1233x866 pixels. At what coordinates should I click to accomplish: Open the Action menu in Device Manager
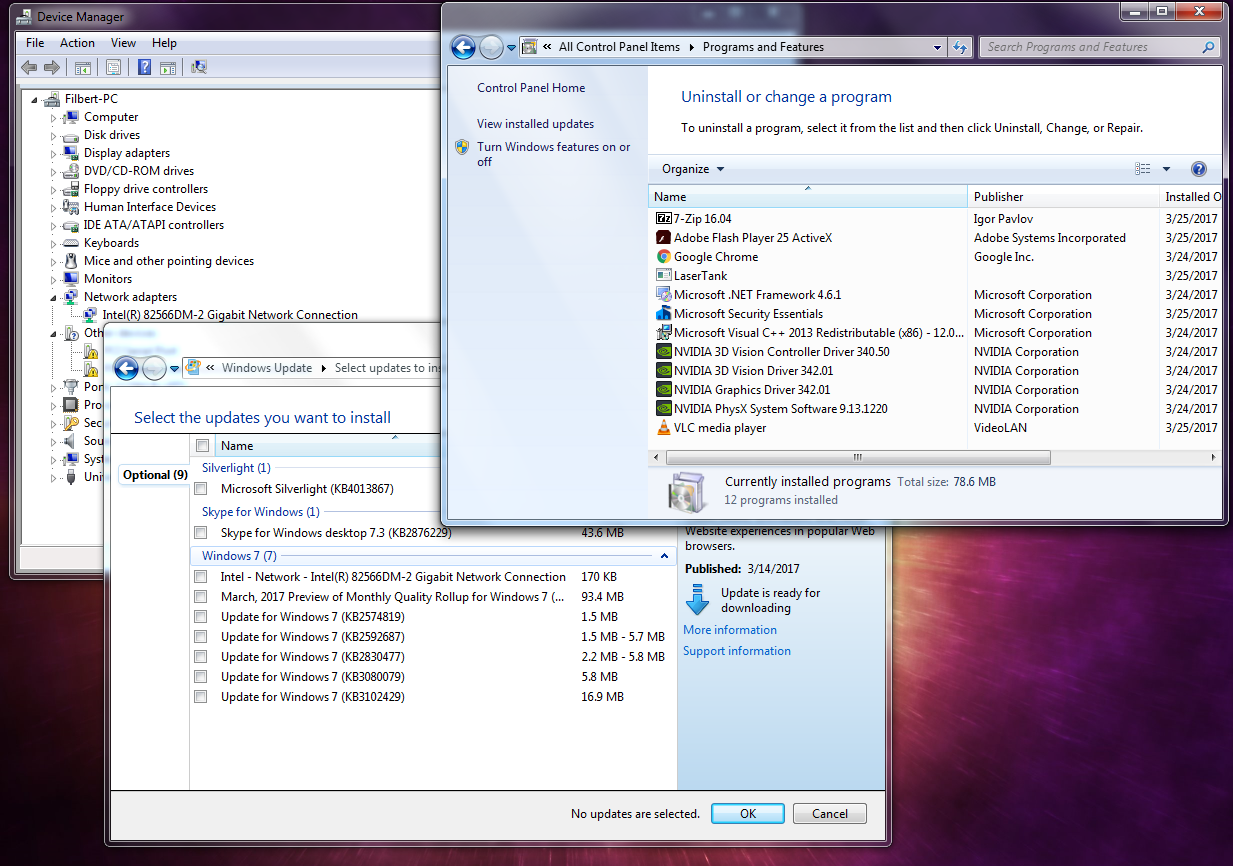click(77, 43)
